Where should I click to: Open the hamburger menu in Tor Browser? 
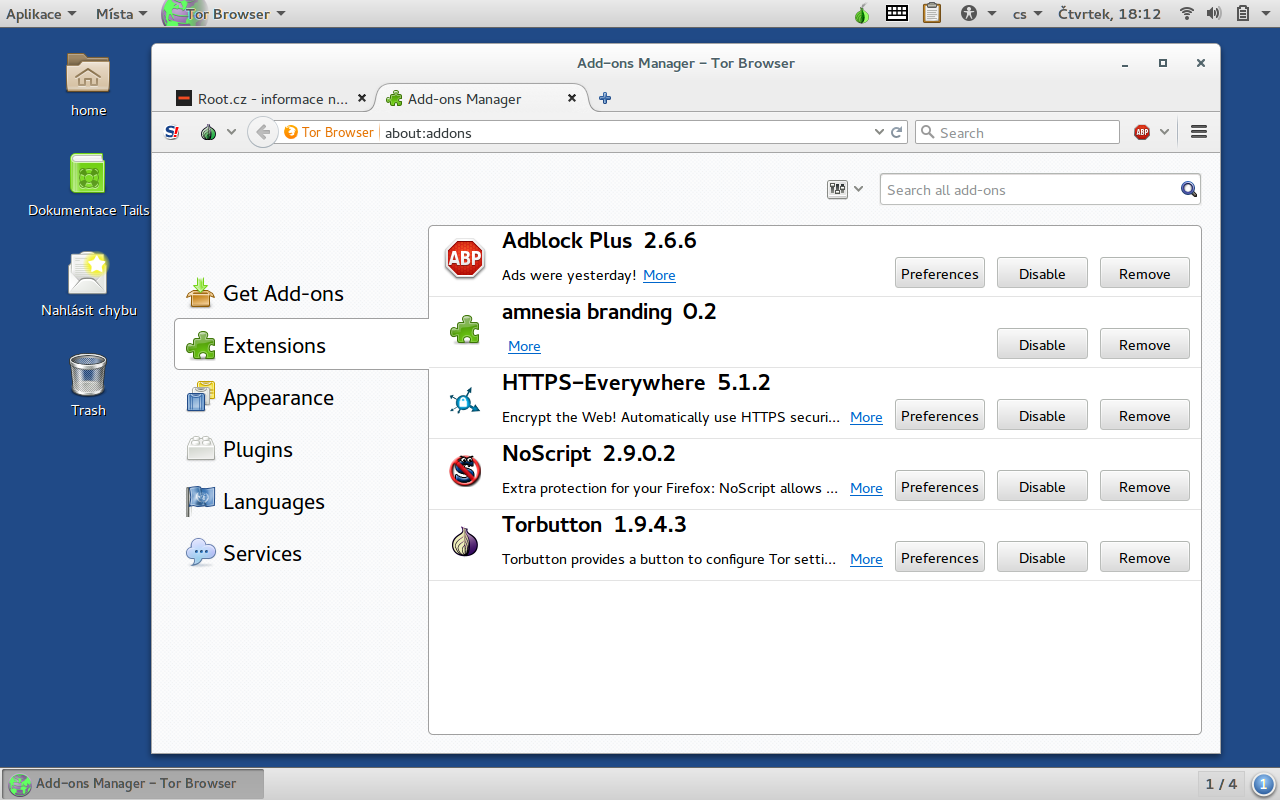(x=1199, y=132)
